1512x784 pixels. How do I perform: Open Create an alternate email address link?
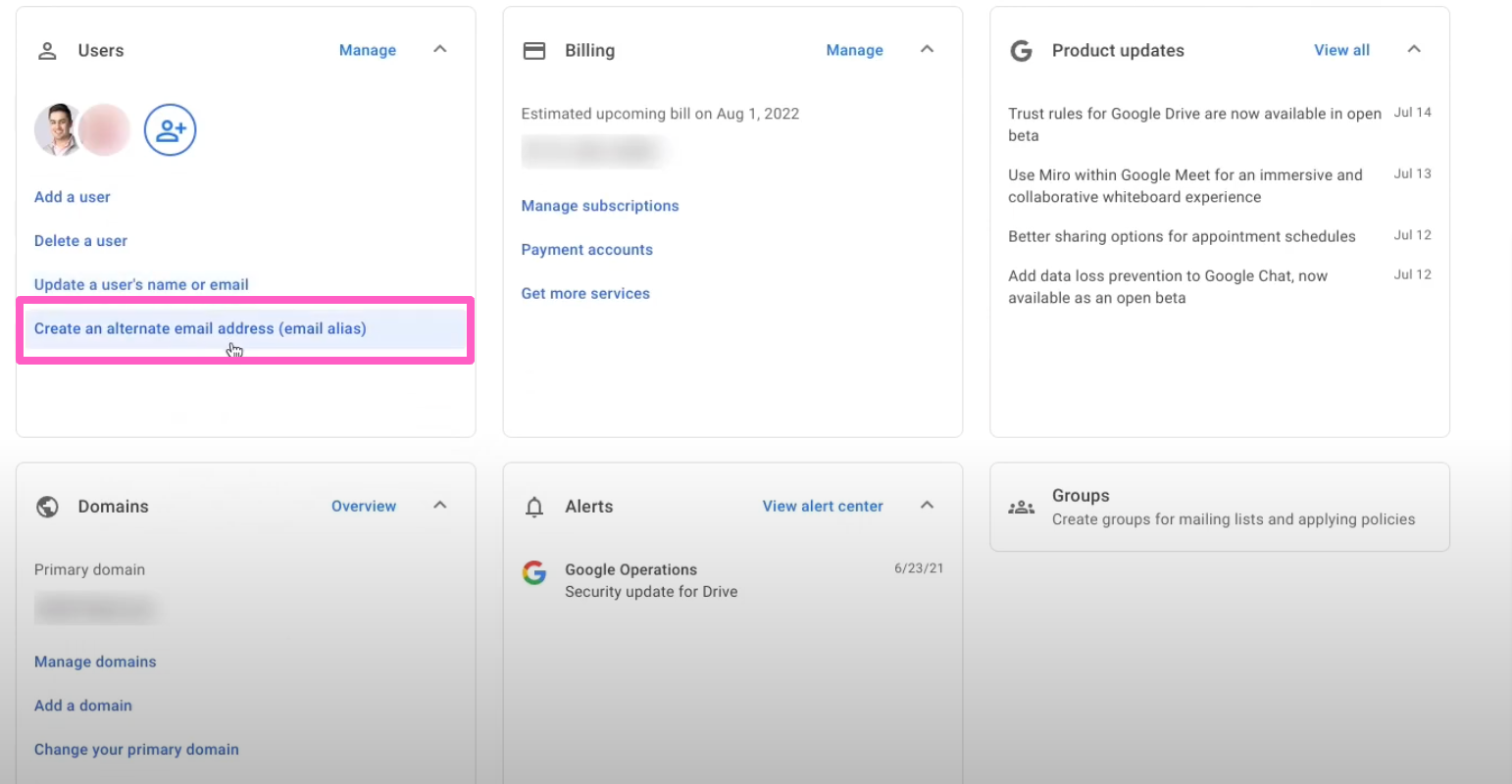[200, 328]
